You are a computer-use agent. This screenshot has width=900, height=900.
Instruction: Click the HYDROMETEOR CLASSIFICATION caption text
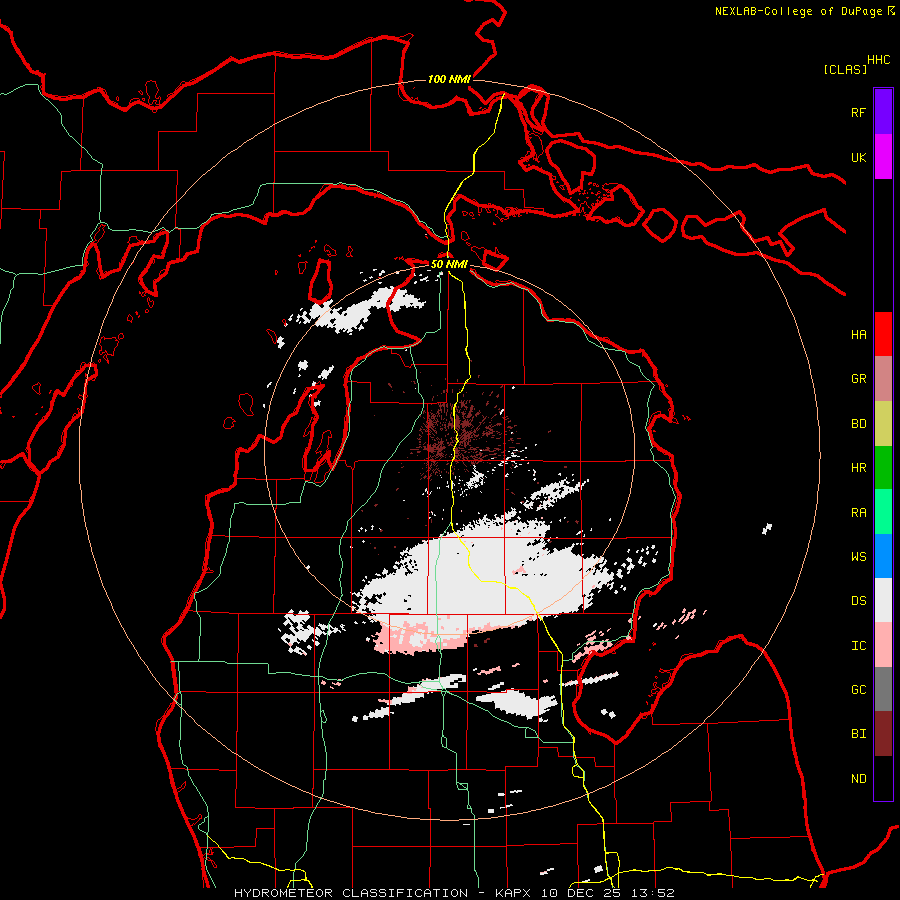coord(351,893)
